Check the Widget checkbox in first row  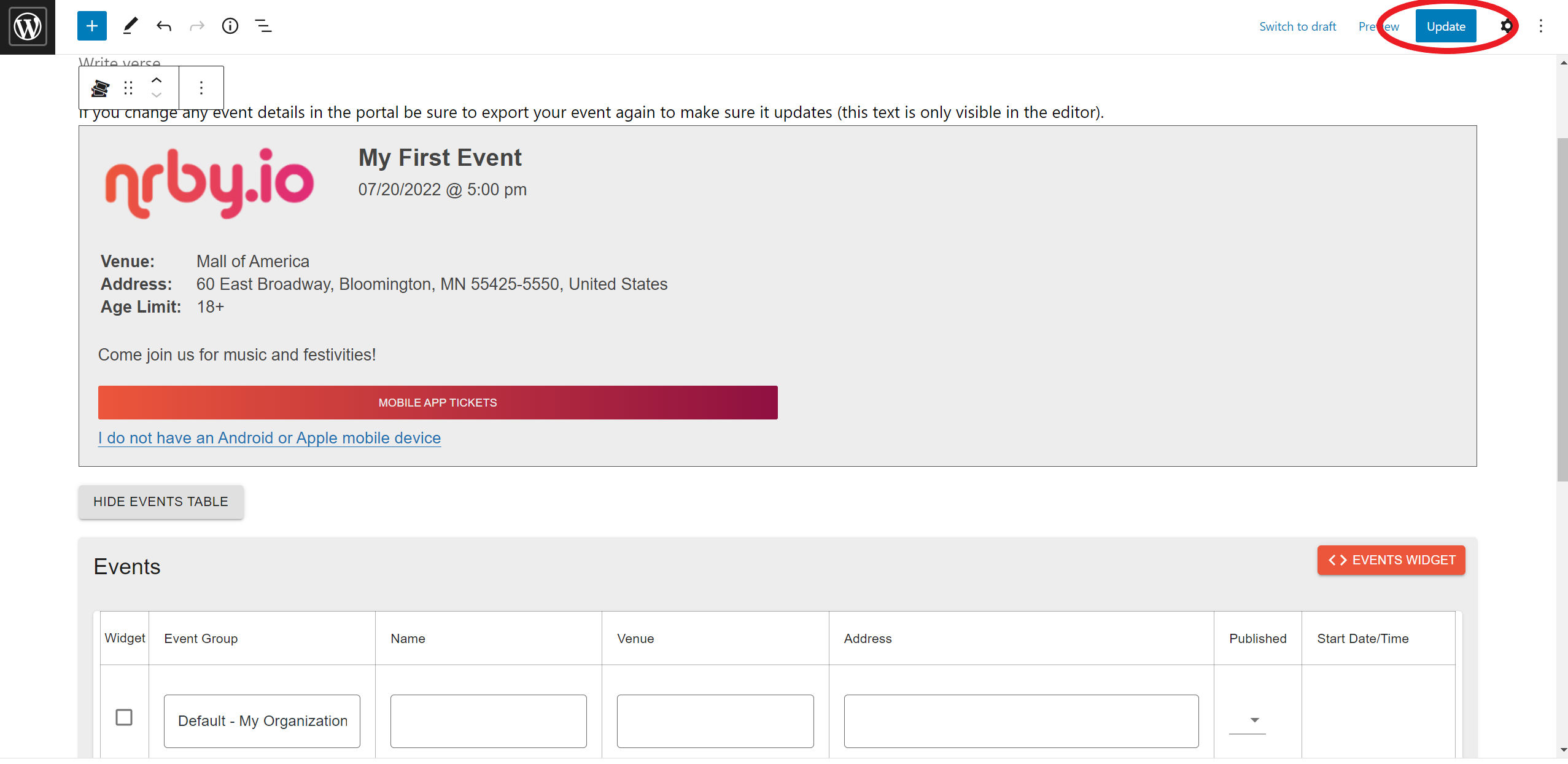coord(124,717)
